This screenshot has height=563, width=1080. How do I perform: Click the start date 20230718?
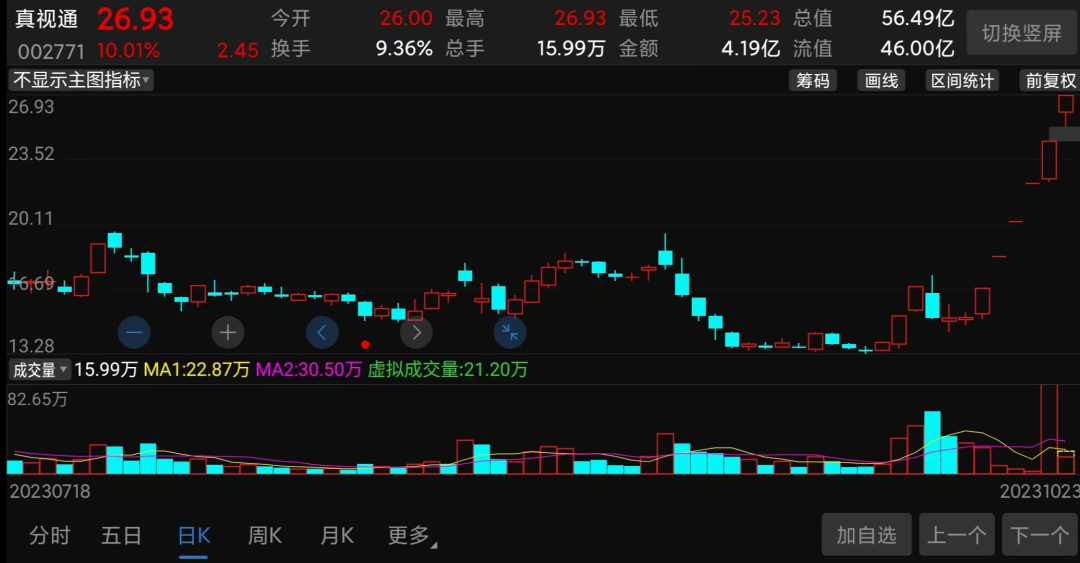click(x=50, y=491)
